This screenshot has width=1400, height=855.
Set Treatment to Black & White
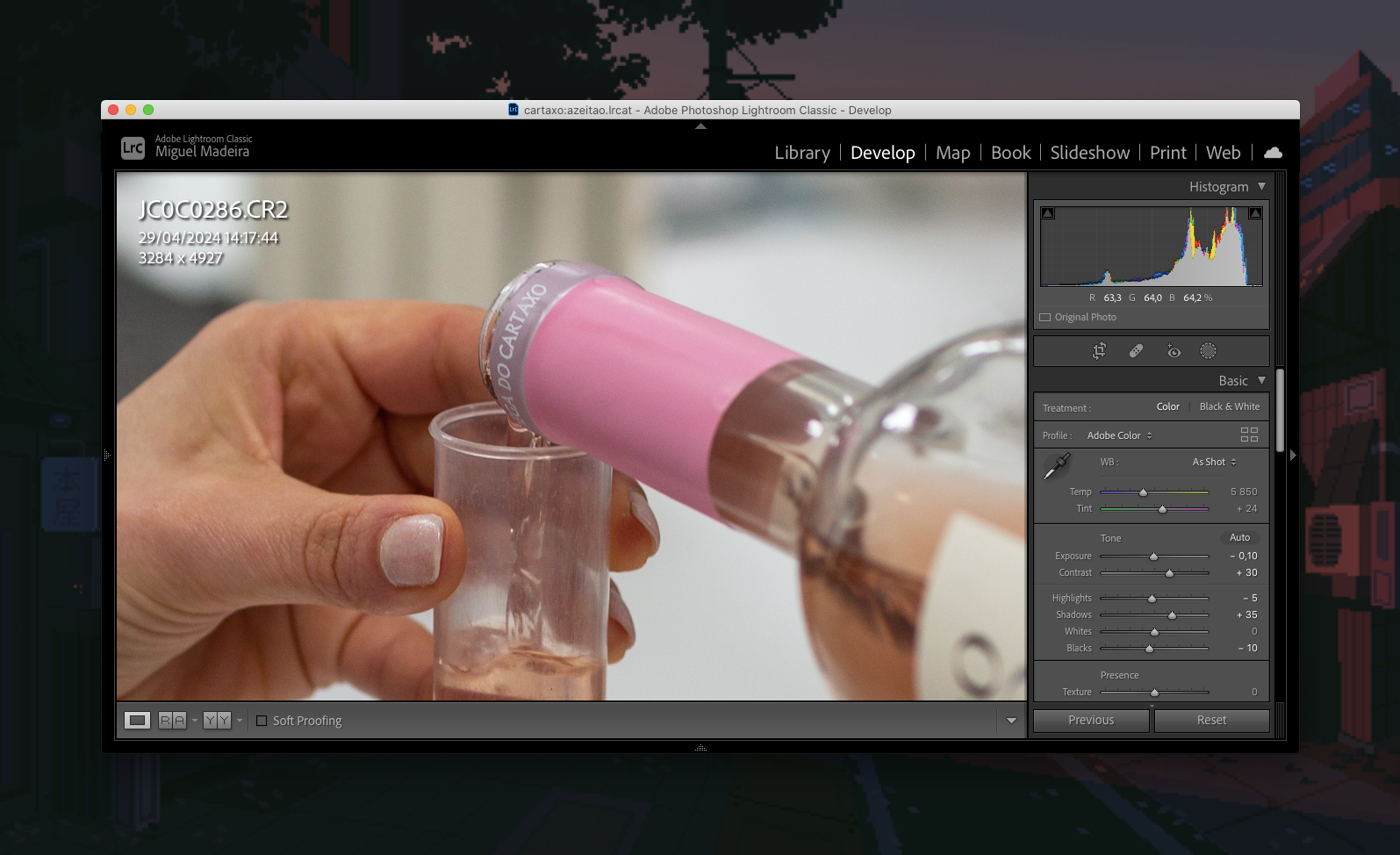pyautogui.click(x=1230, y=406)
